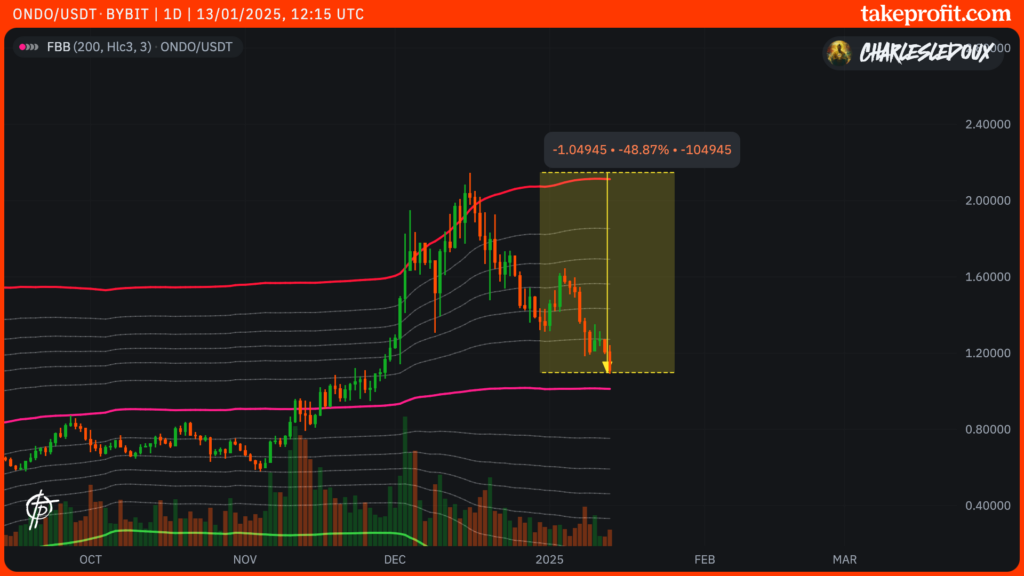Click the yellow down arrow on measurement

[x=607, y=366]
